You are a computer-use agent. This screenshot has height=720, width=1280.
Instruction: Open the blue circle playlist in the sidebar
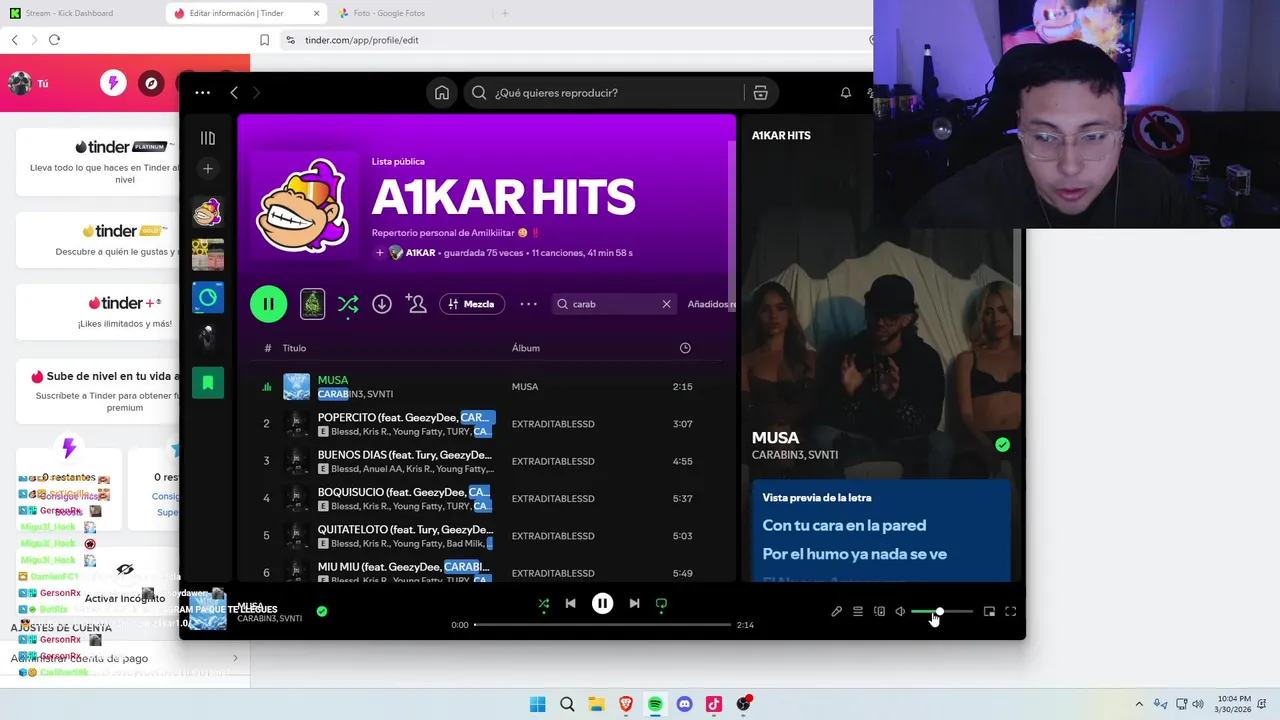point(208,298)
